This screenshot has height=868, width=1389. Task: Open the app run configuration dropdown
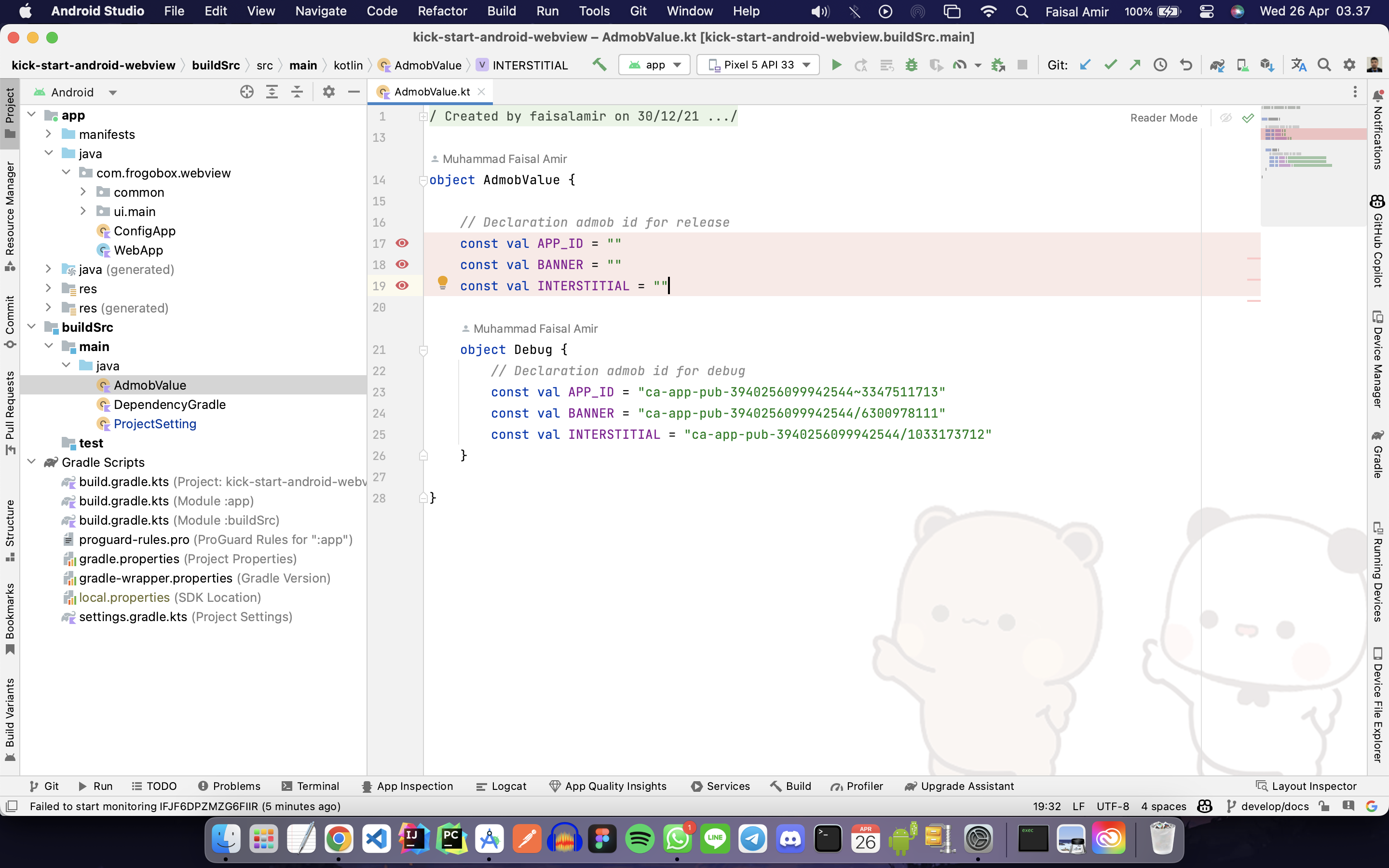(x=654, y=65)
